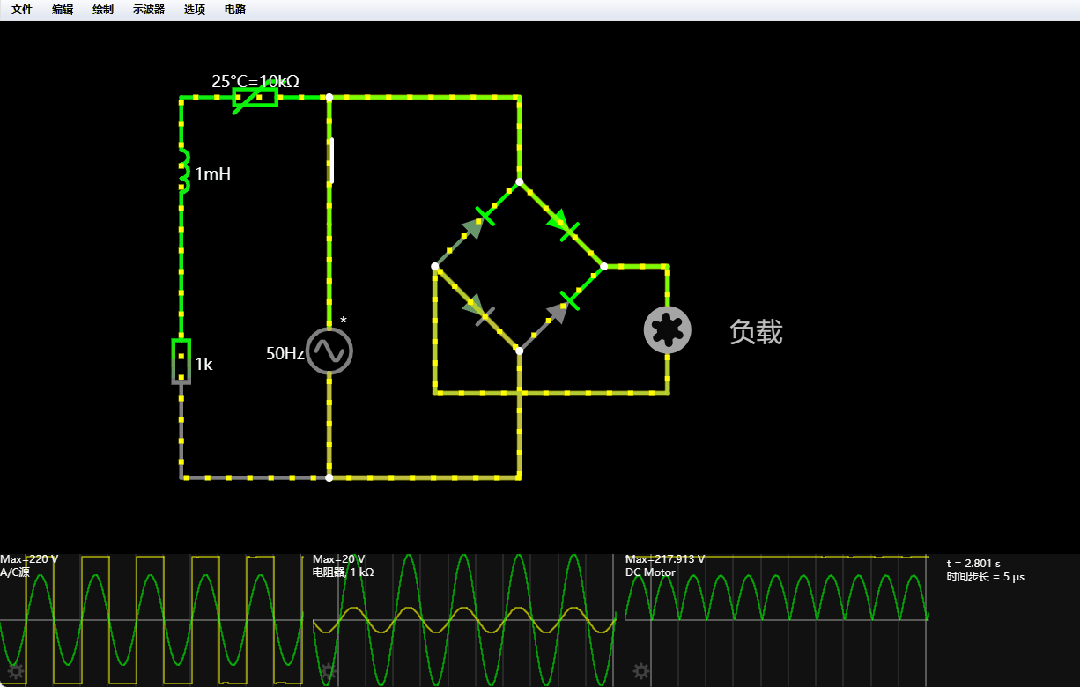Click the t = 2.801 s time readout

[x=973, y=563]
